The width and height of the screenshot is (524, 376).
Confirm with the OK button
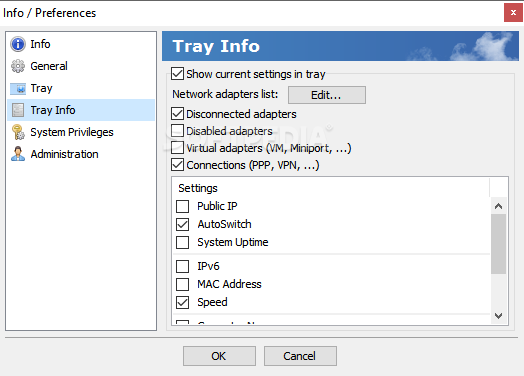(x=219, y=356)
